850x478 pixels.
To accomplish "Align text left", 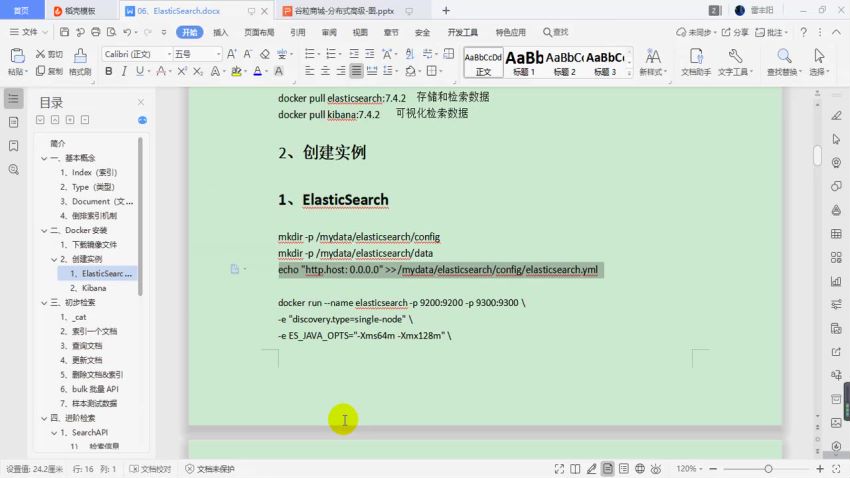I will (310, 71).
